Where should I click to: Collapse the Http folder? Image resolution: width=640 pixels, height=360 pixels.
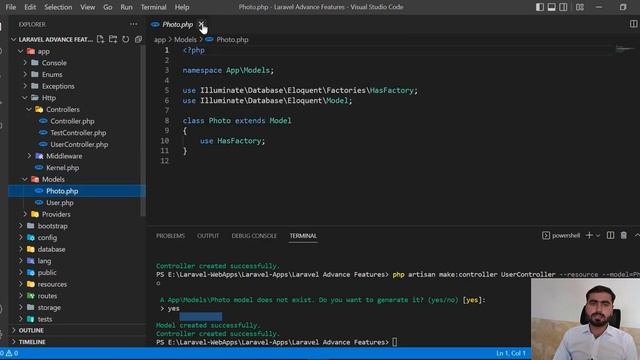tap(77, 98)
